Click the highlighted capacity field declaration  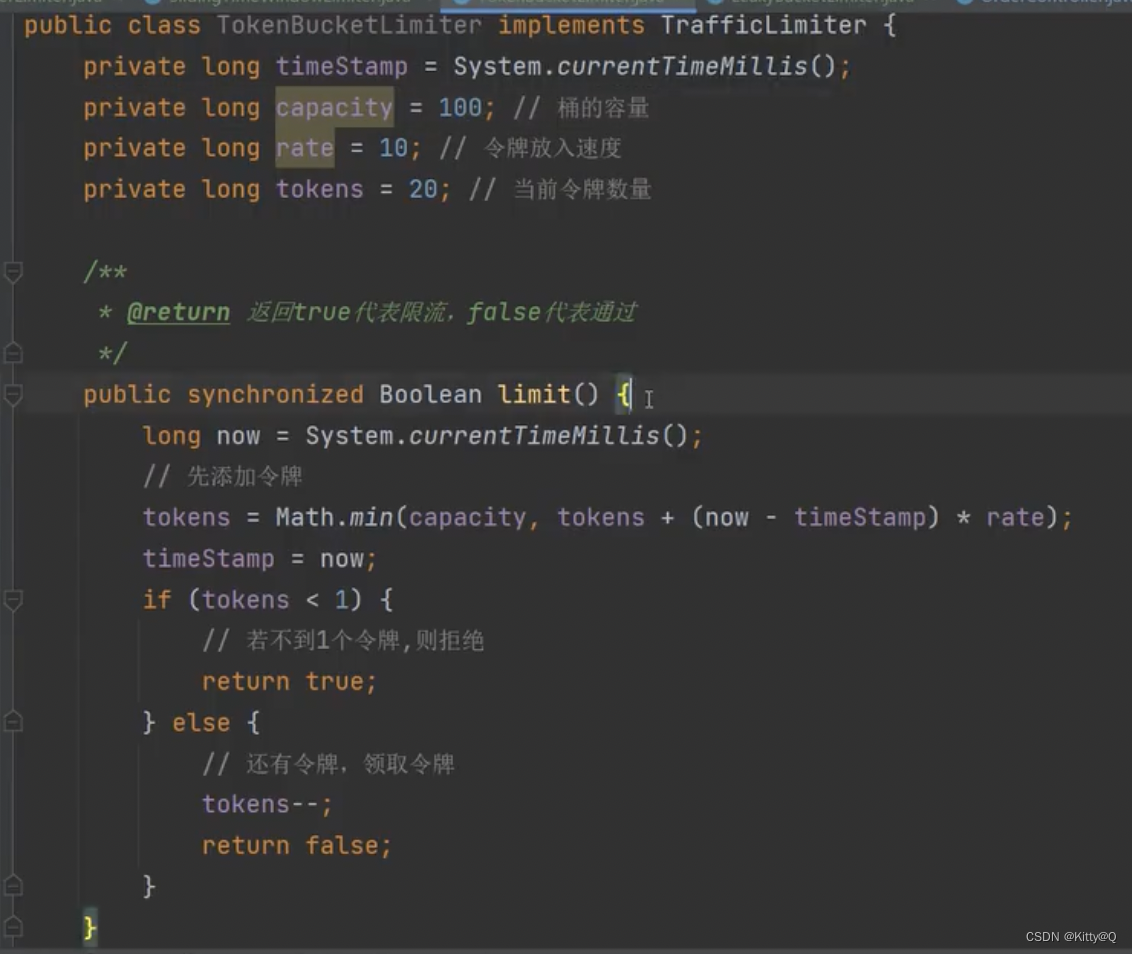(x=334, y=108)
